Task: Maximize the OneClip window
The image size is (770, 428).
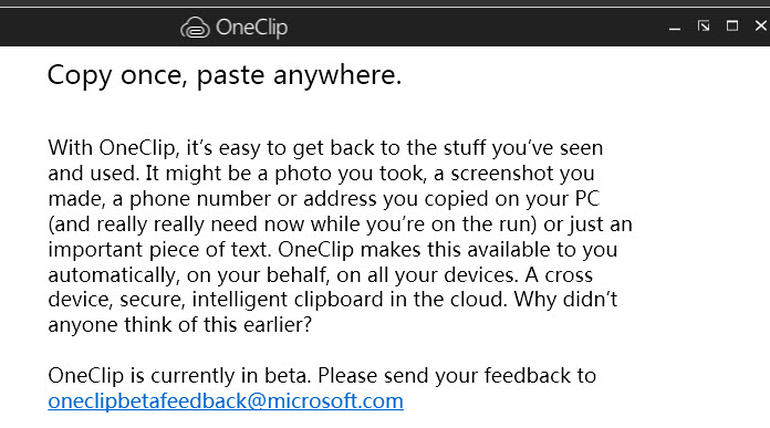Action: 732,26
